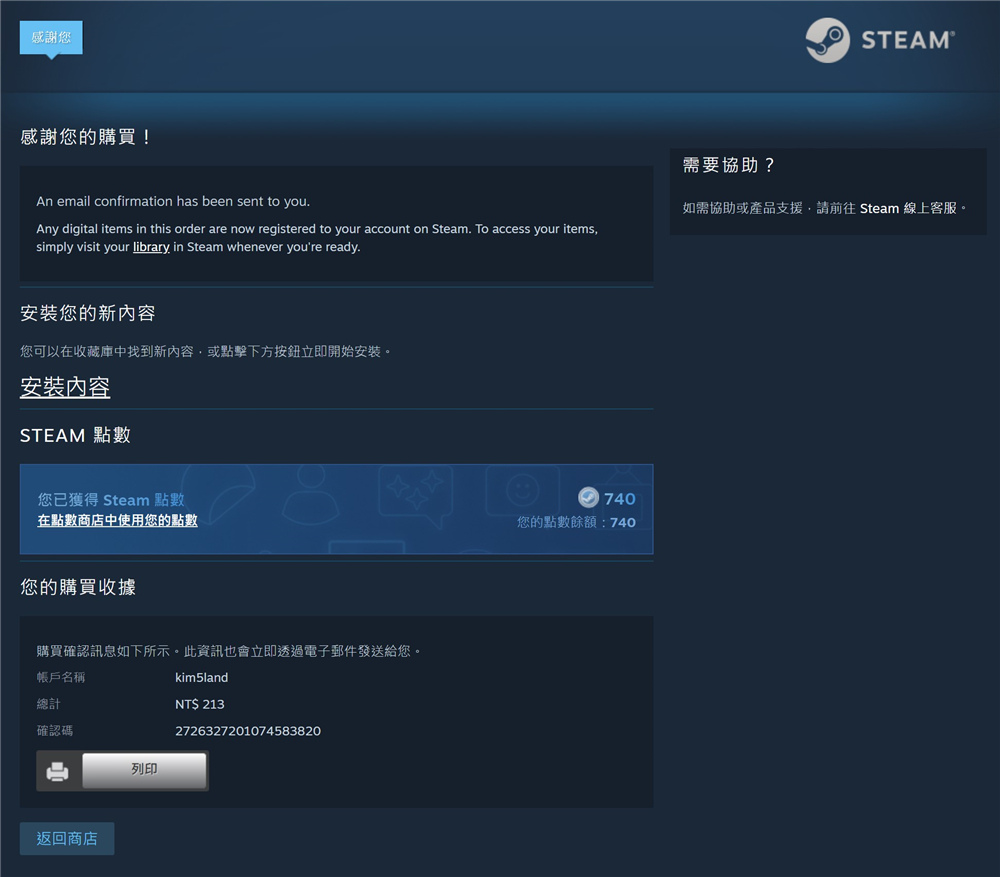The width and height of the screenshot is (1000, 877).
Task: Click the 總計 label
Action: (48, 704)
